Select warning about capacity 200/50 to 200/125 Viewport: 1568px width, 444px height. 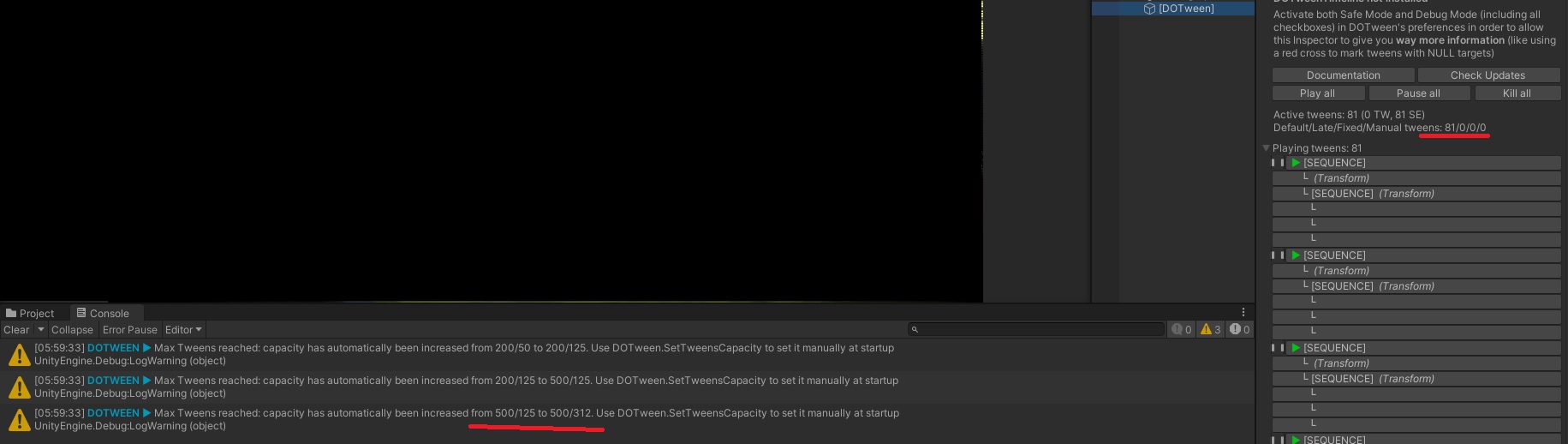pyautogui.click(x=627, y=355)
